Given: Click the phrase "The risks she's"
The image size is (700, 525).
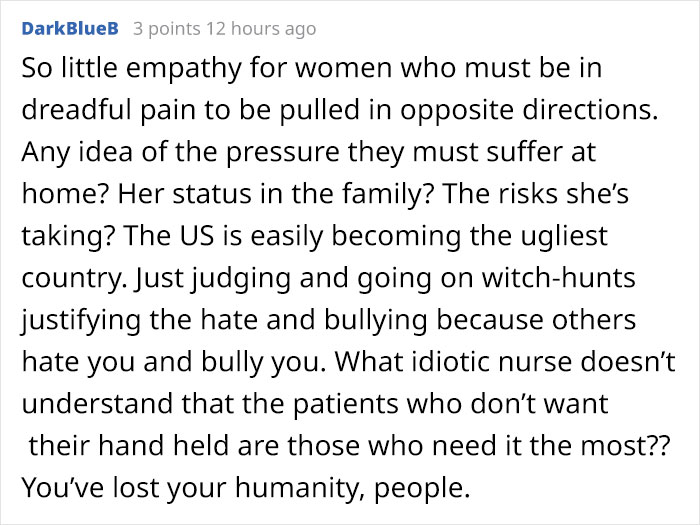Looking at the screenshot, I should (x=536, y=194).
